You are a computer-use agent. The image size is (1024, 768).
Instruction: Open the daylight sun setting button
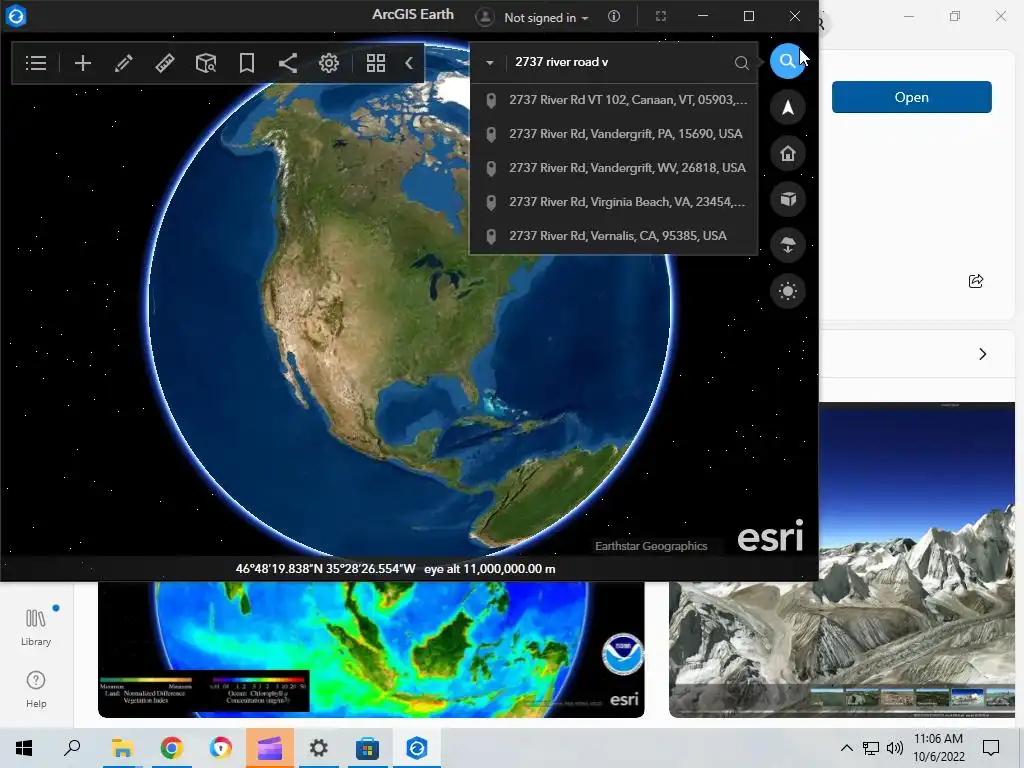(788, 291)
